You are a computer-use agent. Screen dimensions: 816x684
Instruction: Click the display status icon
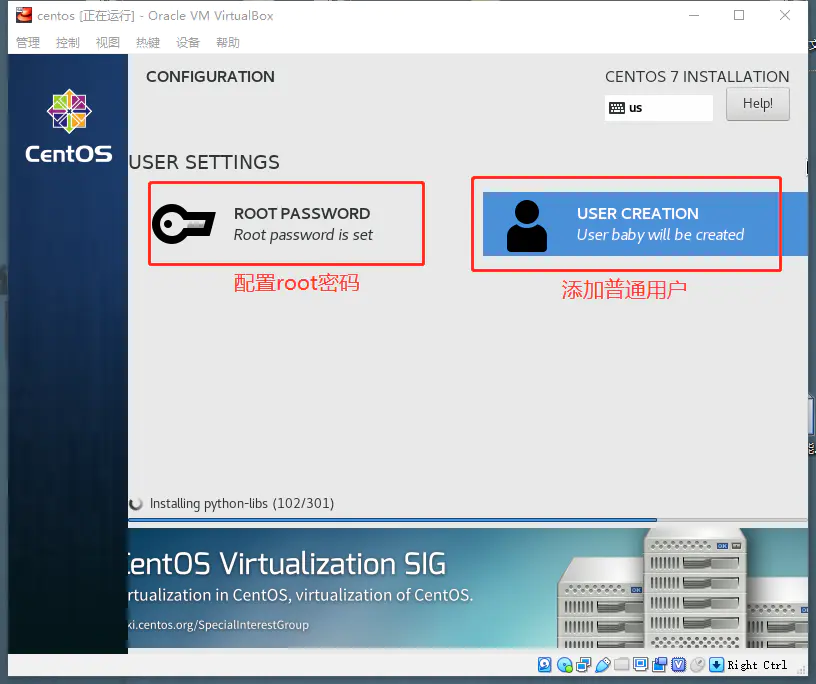641,664
